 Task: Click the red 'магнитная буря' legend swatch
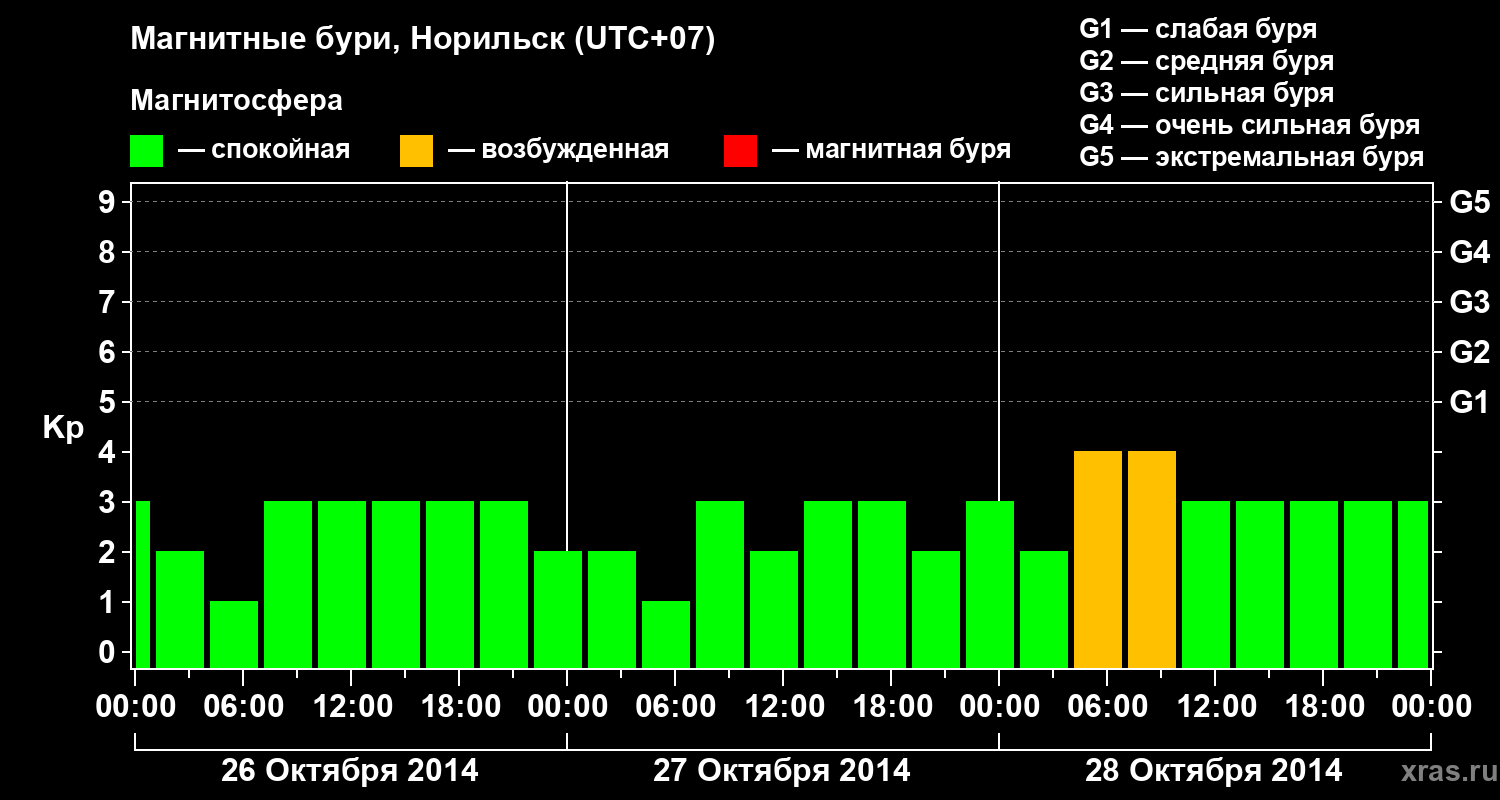pos(740,151)
